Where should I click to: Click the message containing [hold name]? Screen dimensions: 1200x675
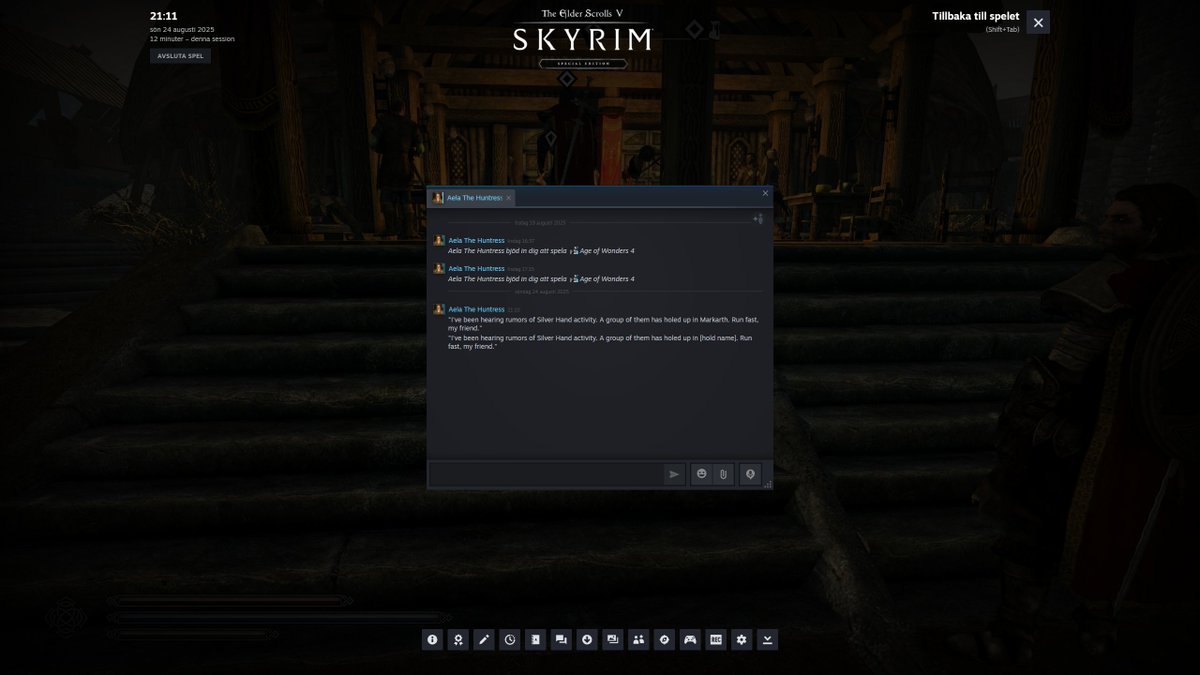pos(600,342)
